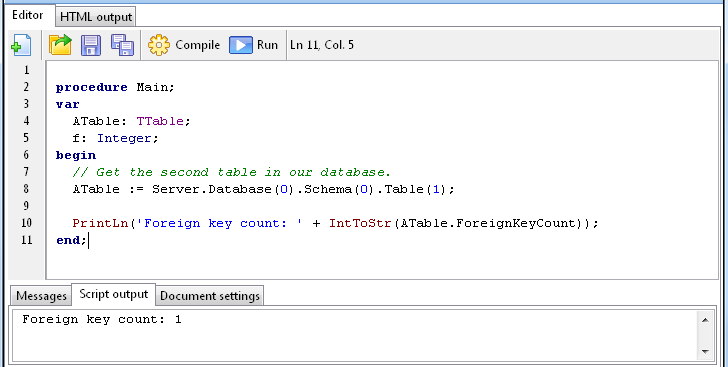
Task: Switch to the HTML output tab
Action: [96, 17]
